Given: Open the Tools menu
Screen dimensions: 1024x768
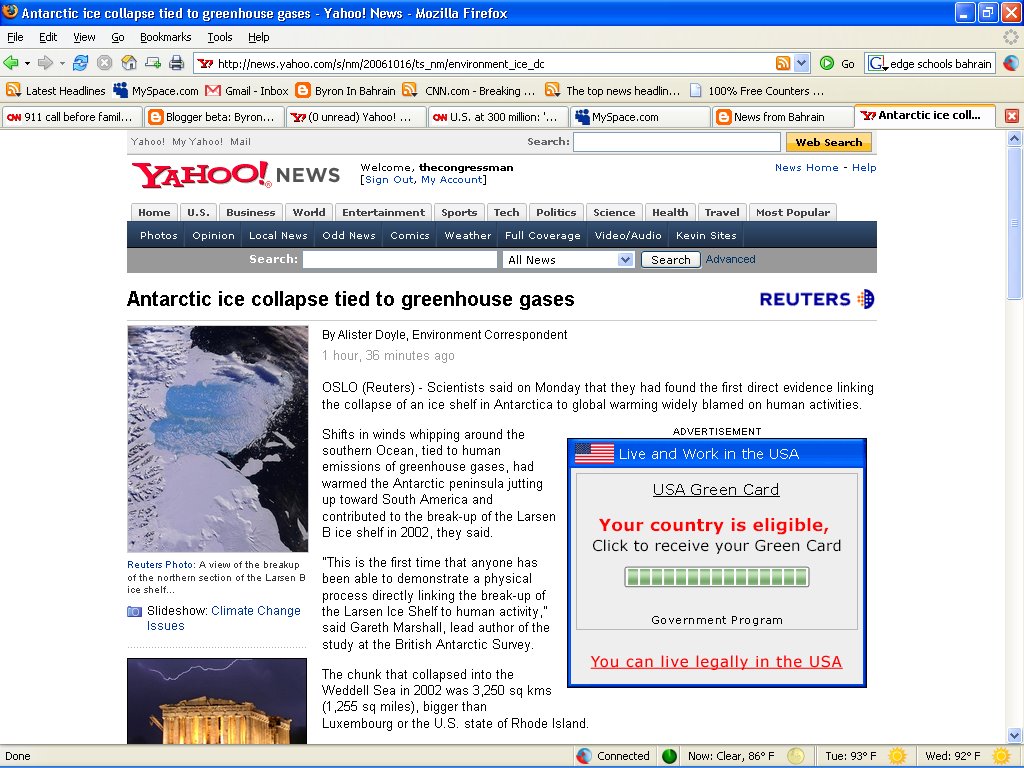Looking at the screenshot, I should [x=219, y=37].
